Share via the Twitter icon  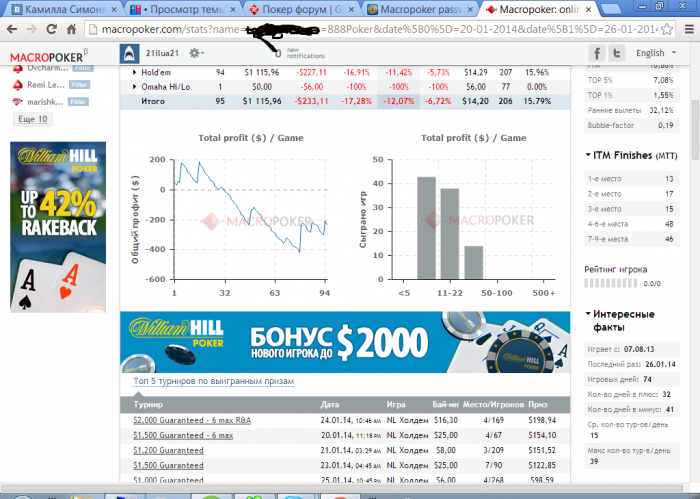point(617,54)
